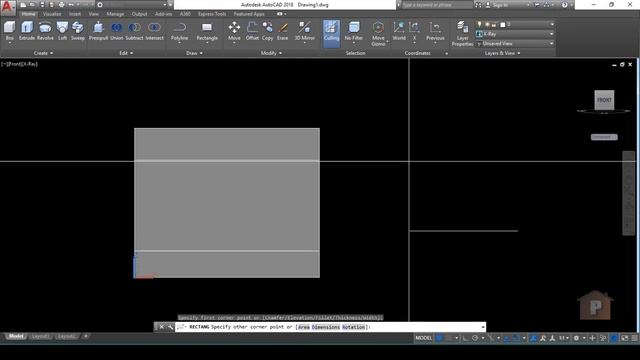Toggle polar tracking in the status bar
Screen dimensions: 640x360
point(475,338)
